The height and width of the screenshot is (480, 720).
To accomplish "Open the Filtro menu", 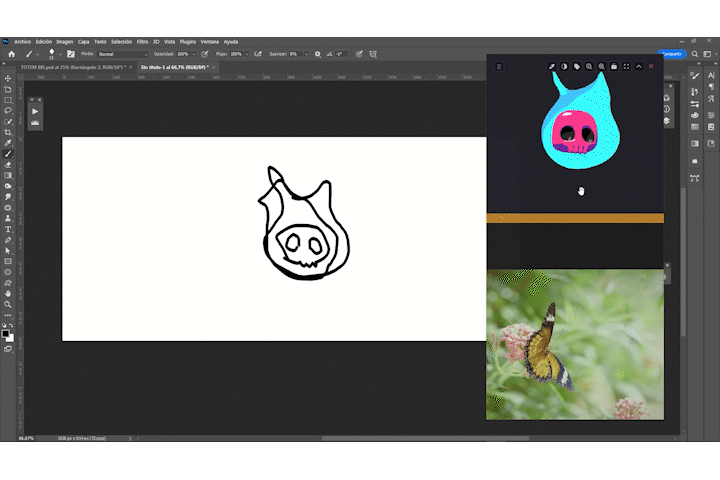I will coord(142,42).
